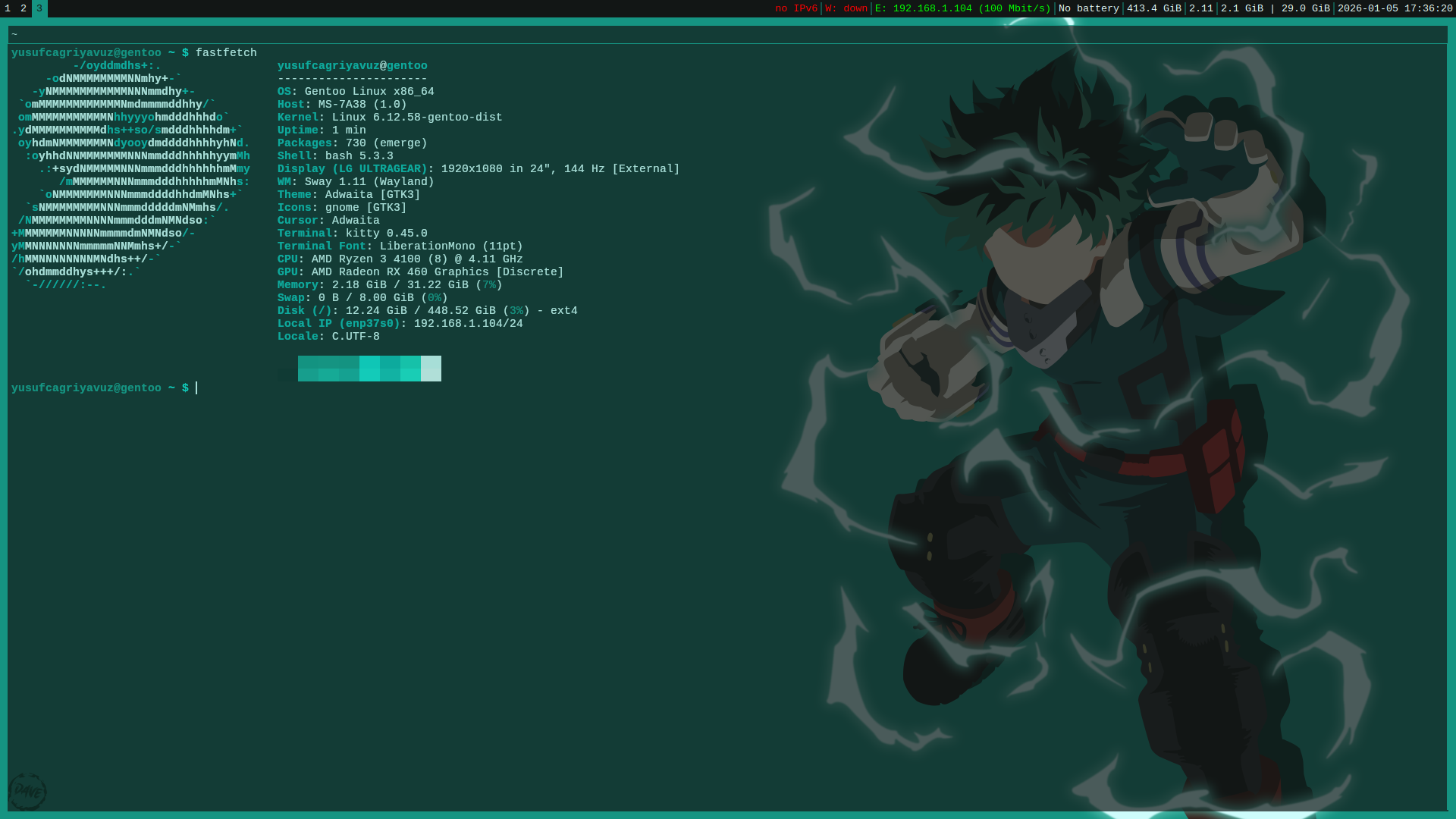Click the "E: 192.168.1.104 (100 Mbit/s)" ethernet status
This screenshot has width=1456, height=819.
963,8
